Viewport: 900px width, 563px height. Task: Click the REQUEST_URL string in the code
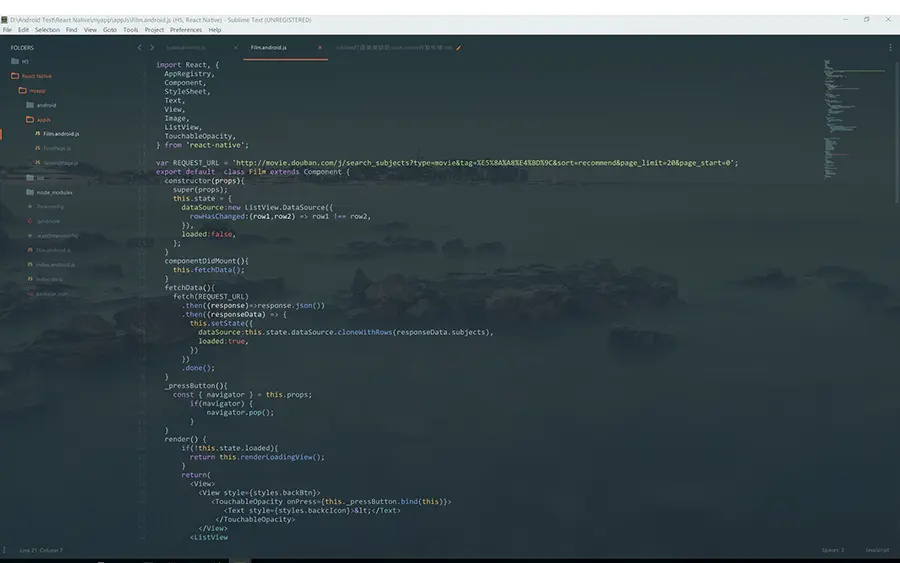tap(485, 163)
